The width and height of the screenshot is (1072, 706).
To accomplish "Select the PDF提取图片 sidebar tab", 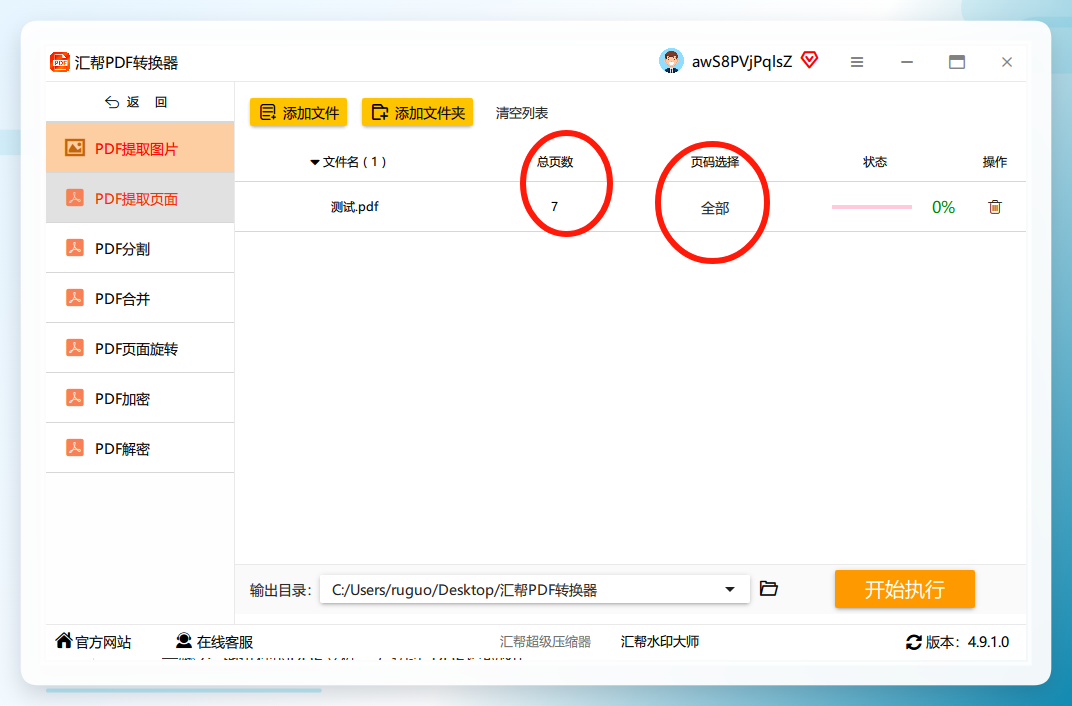I will 140,148.
